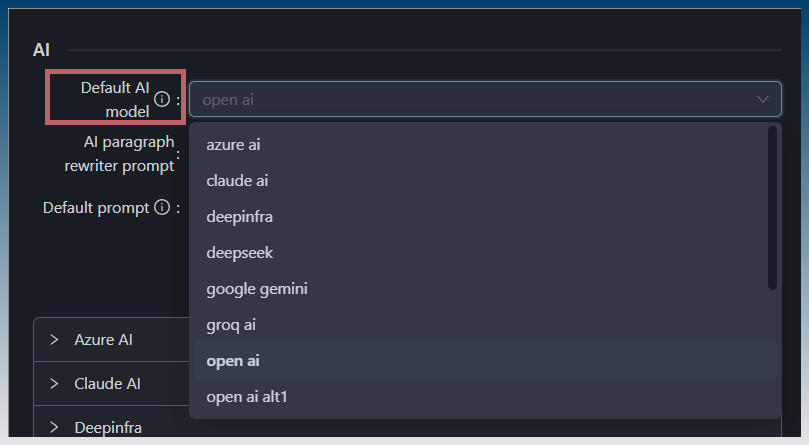The width and height of the screenshot is (809, 445).
Task: Pick deepinfra in the dropdown list
Action: pos(239,217)
